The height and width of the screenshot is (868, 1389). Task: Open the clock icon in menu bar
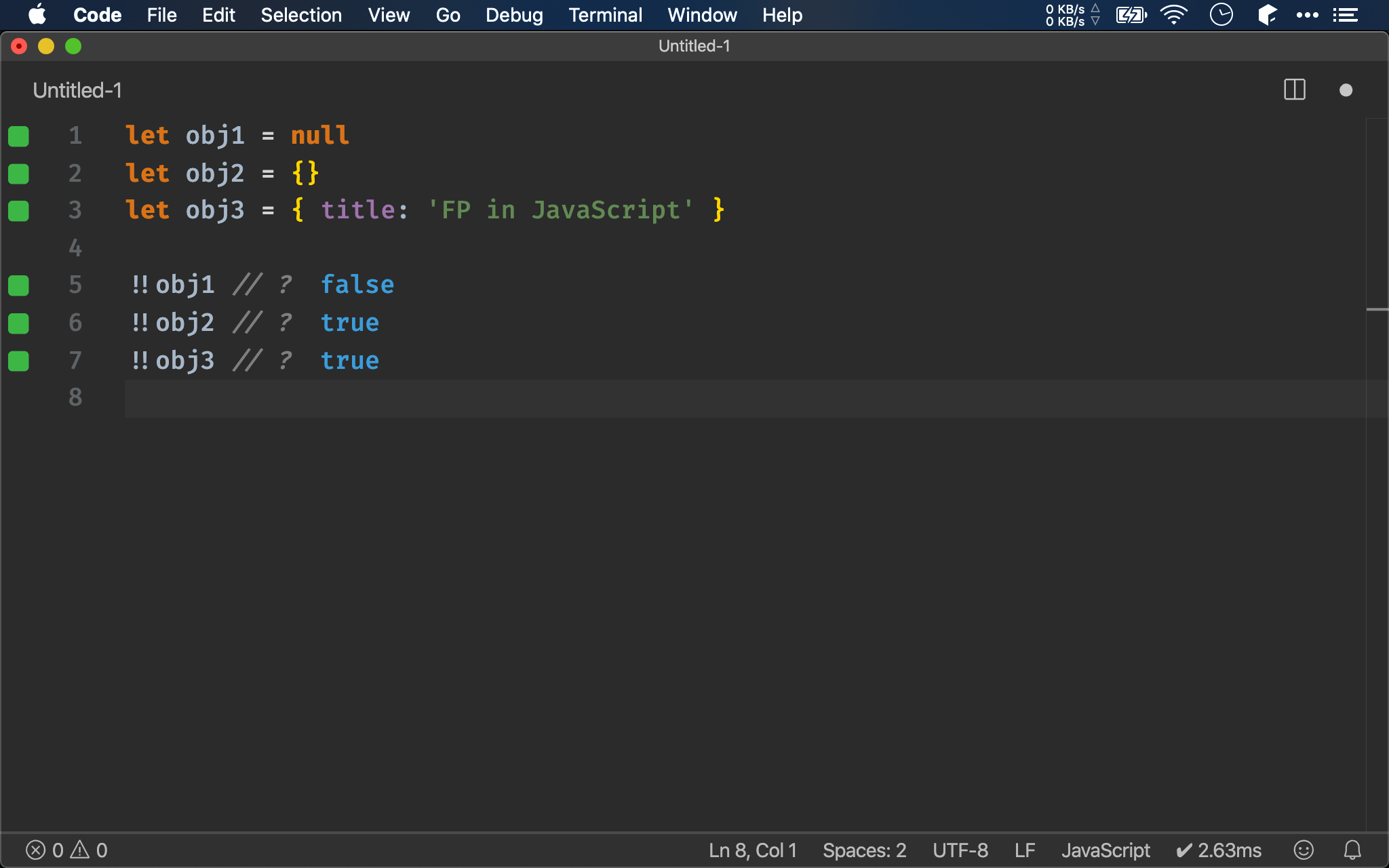pyautogui.click(x=1221, y=15)
